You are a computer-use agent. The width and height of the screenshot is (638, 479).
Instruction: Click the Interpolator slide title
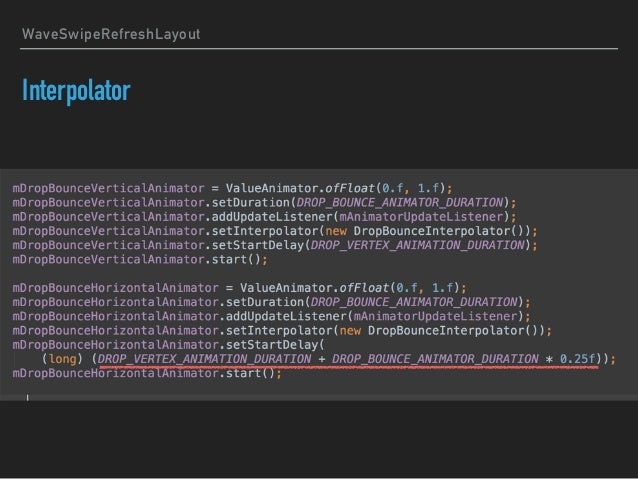(76, 90)
